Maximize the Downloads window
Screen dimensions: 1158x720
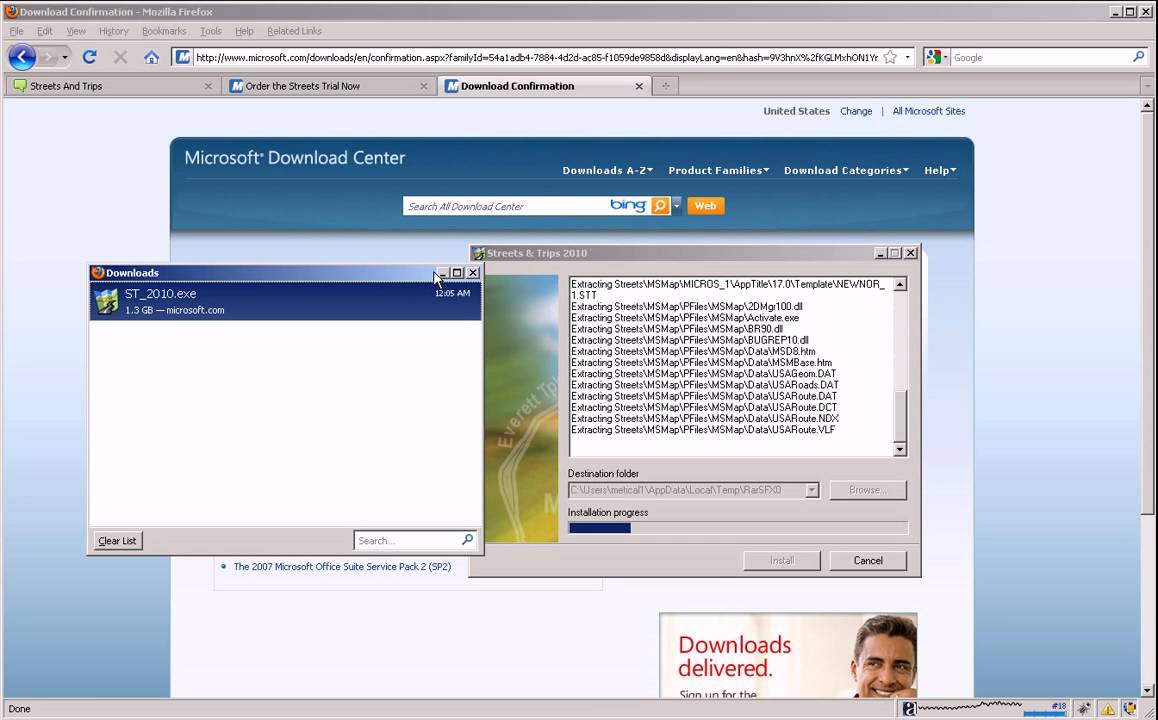click(457, 272)
